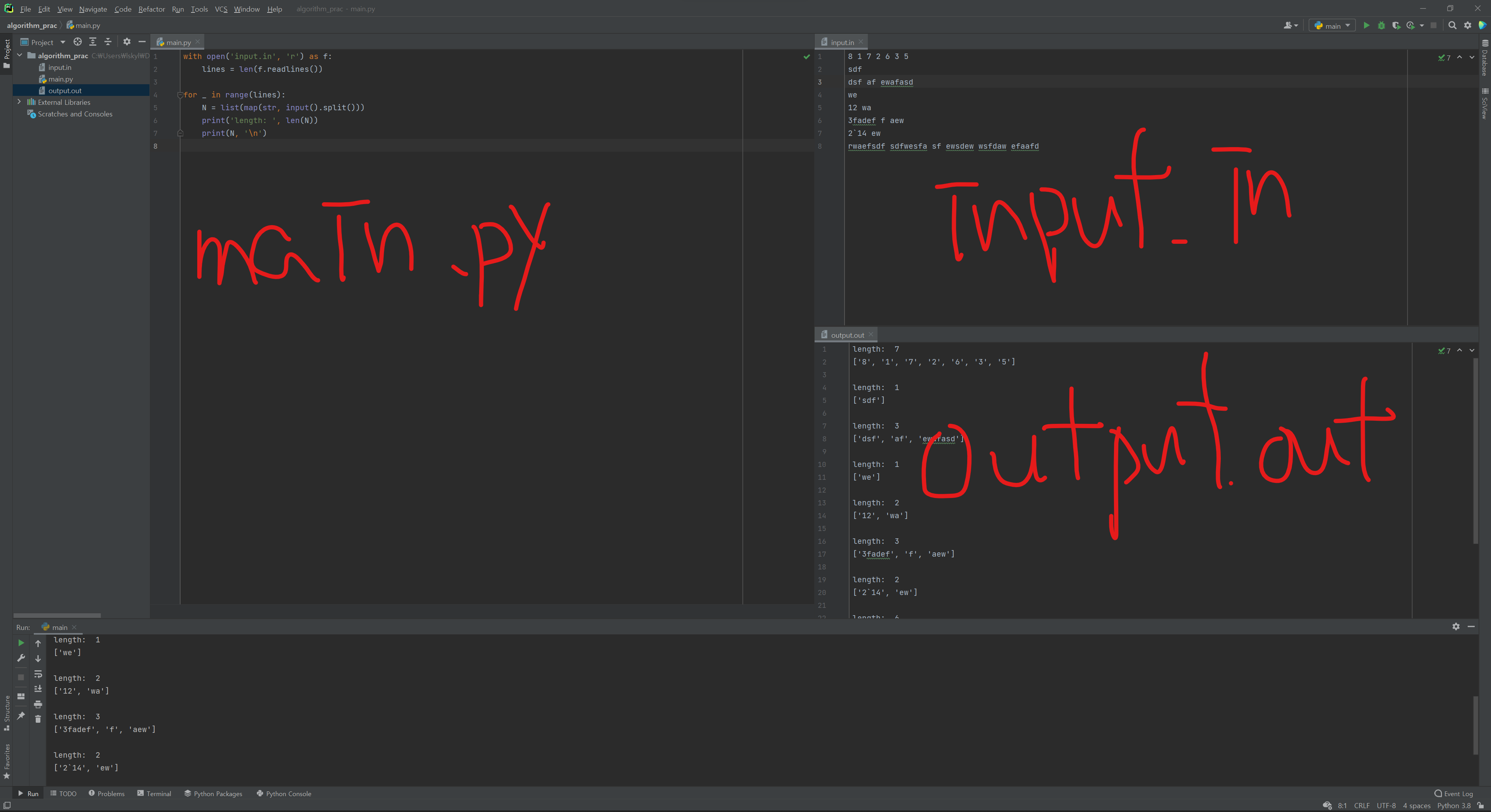The width and height of the screenshot is (1491, 812).
Task: Toggle soft-wrap in Run console
Action: coord(38,674)
